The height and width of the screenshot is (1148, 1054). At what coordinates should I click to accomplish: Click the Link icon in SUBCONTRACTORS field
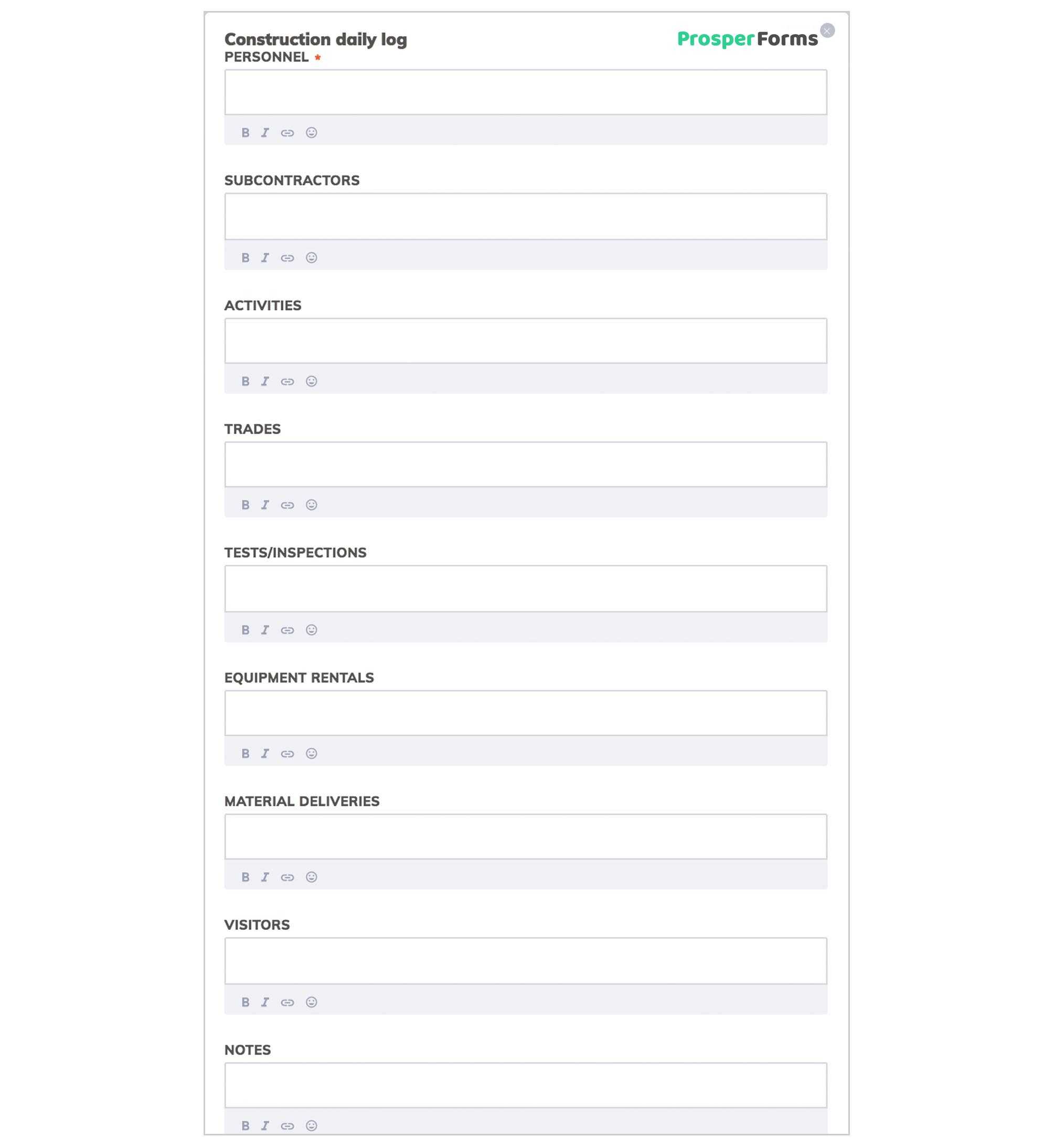[x=288, y=257]
